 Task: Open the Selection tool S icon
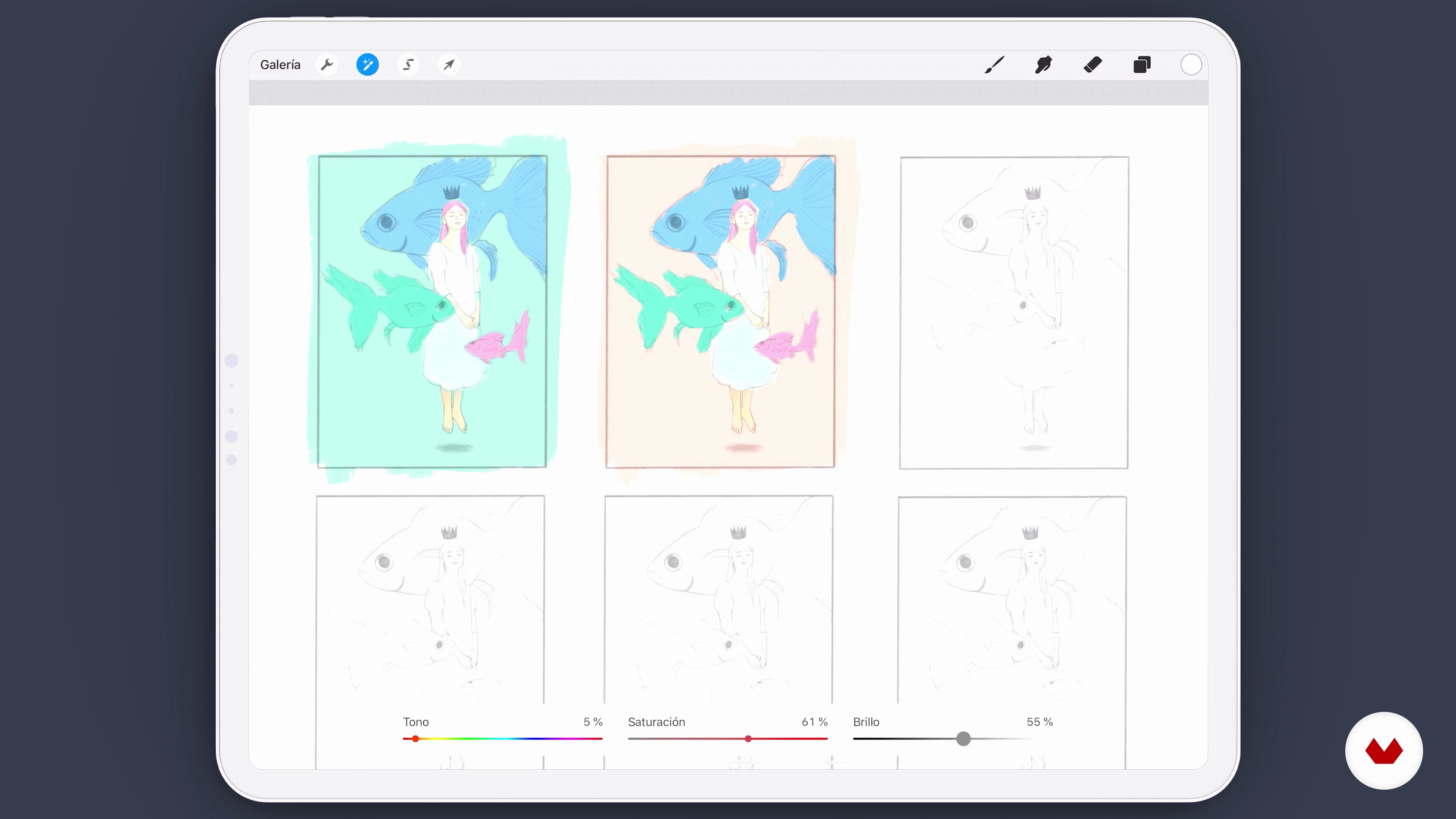408,65
